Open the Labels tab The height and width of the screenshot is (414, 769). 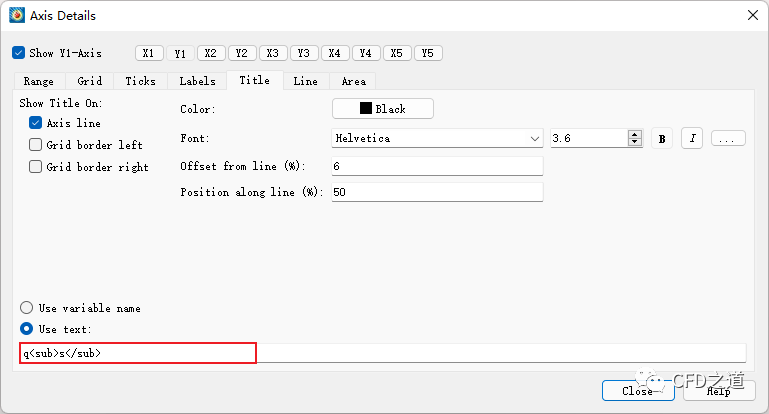197,81
